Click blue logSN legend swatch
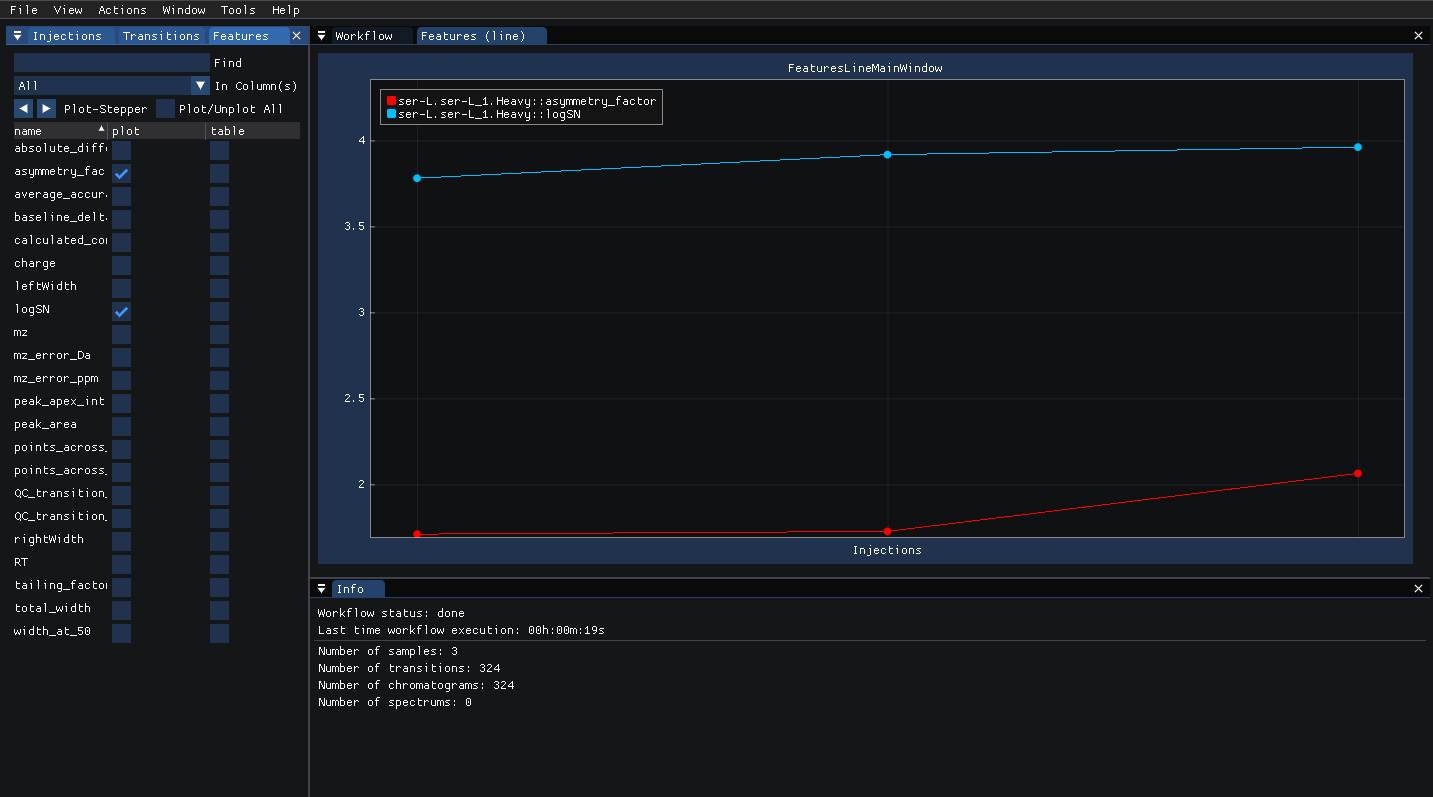 (x=391, y=114)
